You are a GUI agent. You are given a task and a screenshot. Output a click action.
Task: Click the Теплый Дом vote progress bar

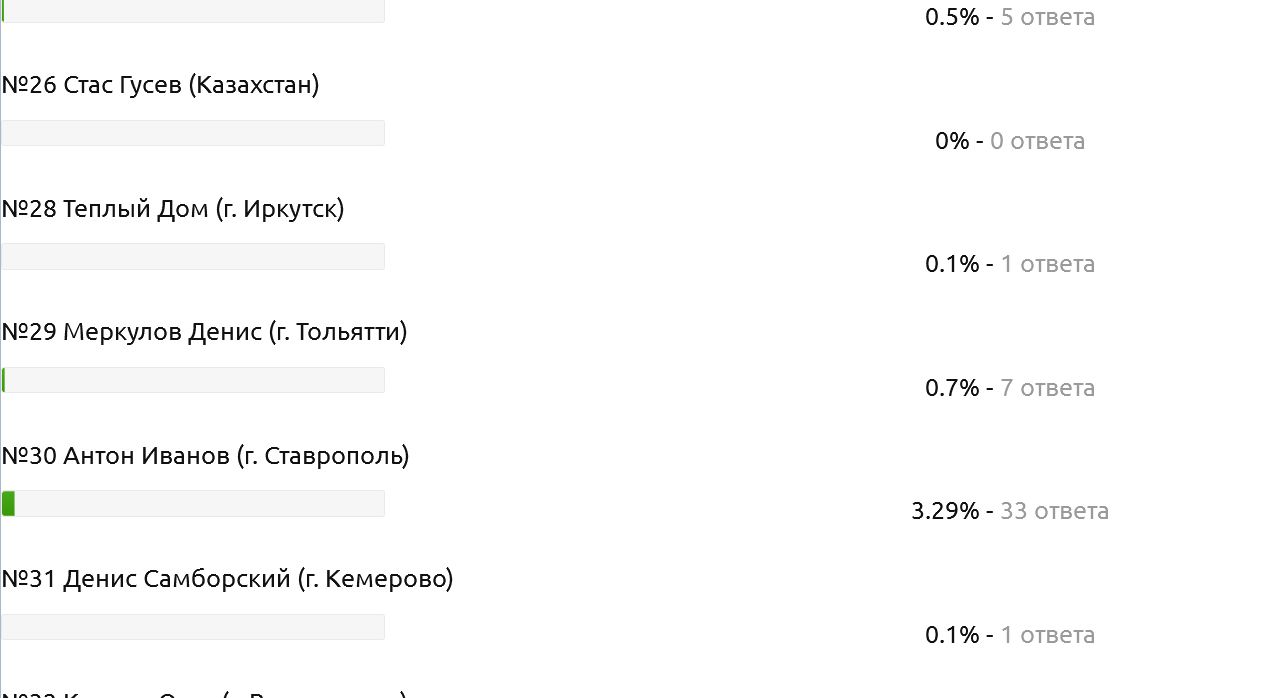193,257
